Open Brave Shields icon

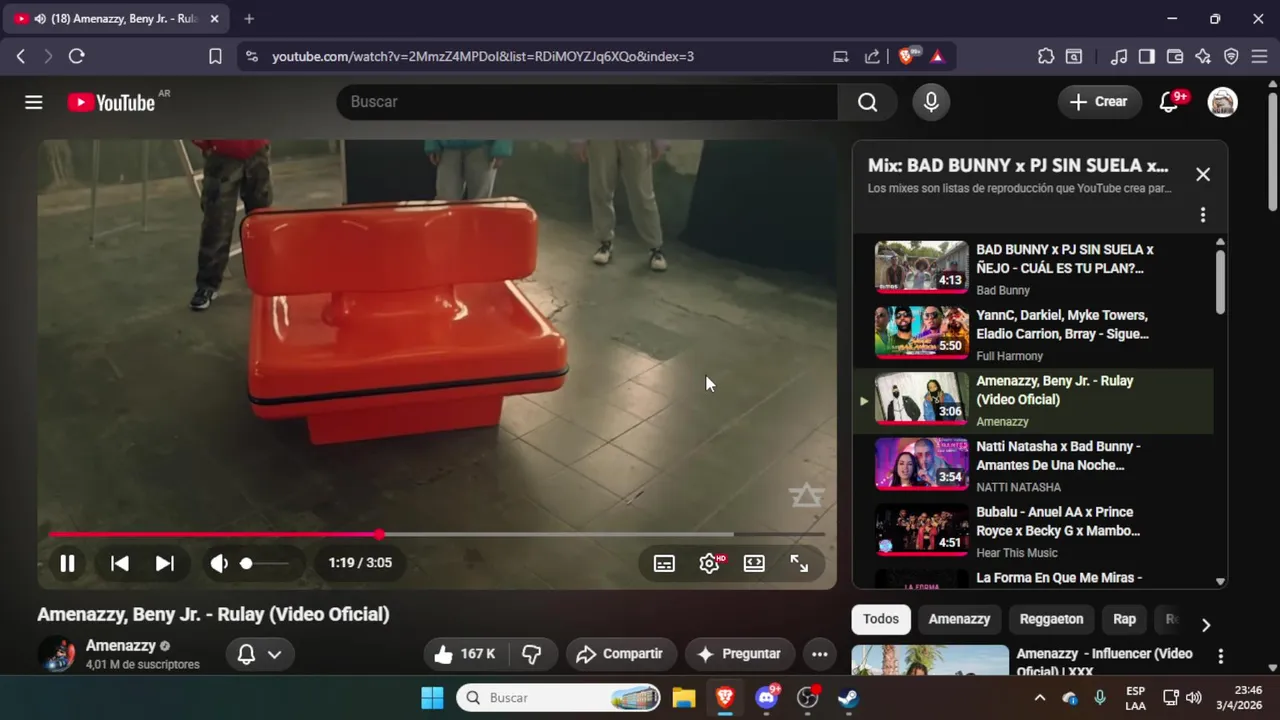point(908,56)
